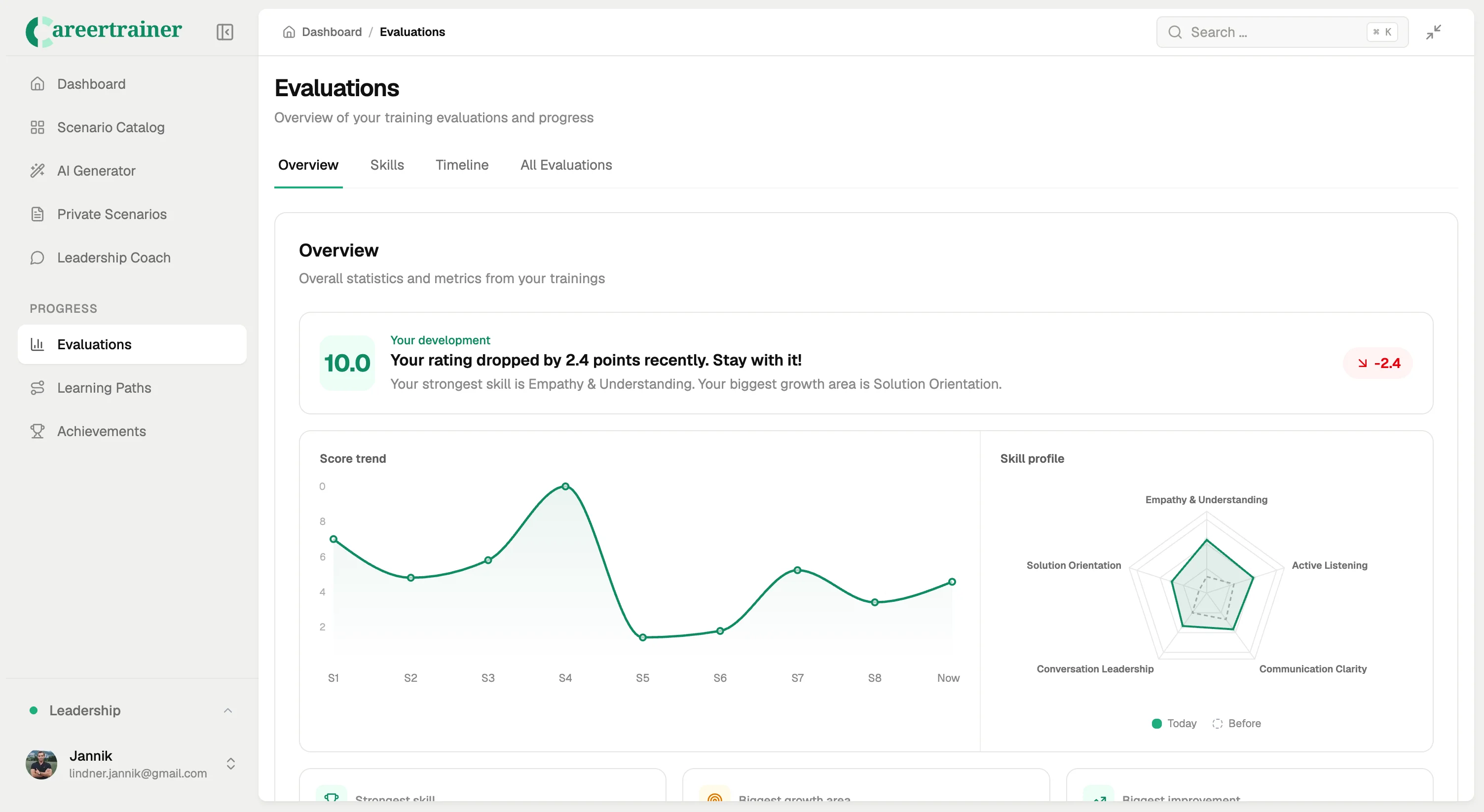Click the S2 data point on score trend
The height and width of the screenshot is (812, 1484).
tap(411, 578)
